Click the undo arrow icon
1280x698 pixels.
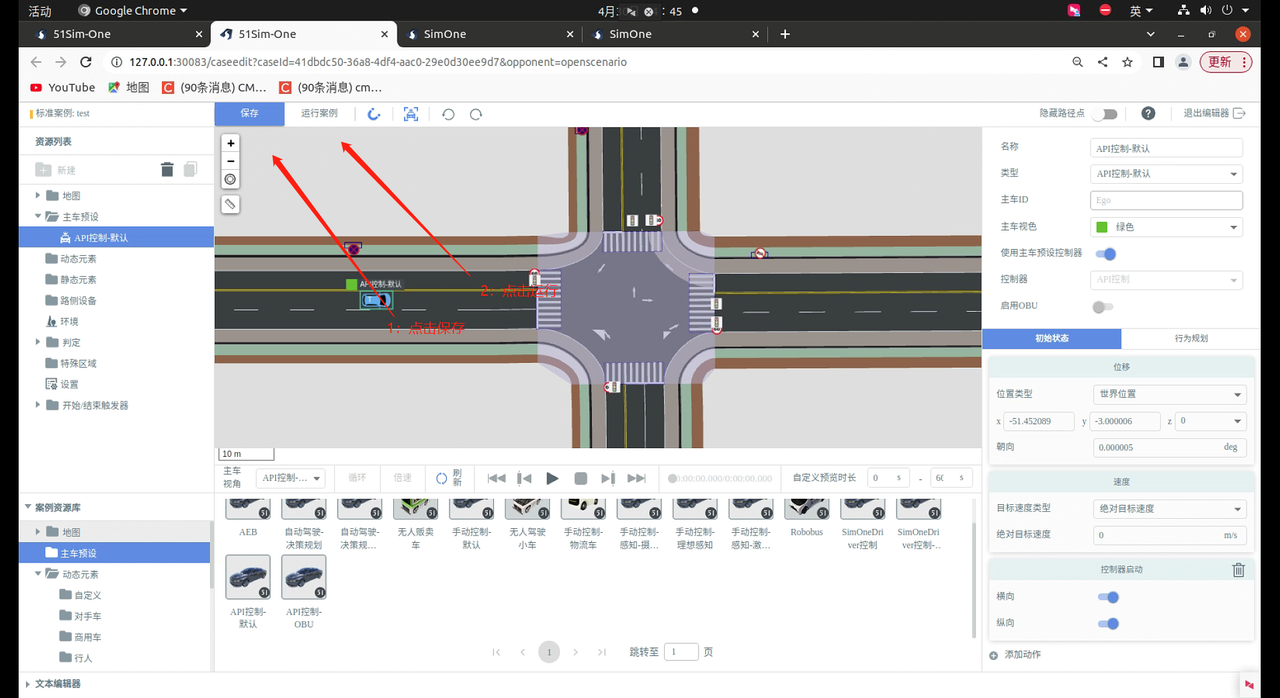(448, 114)
